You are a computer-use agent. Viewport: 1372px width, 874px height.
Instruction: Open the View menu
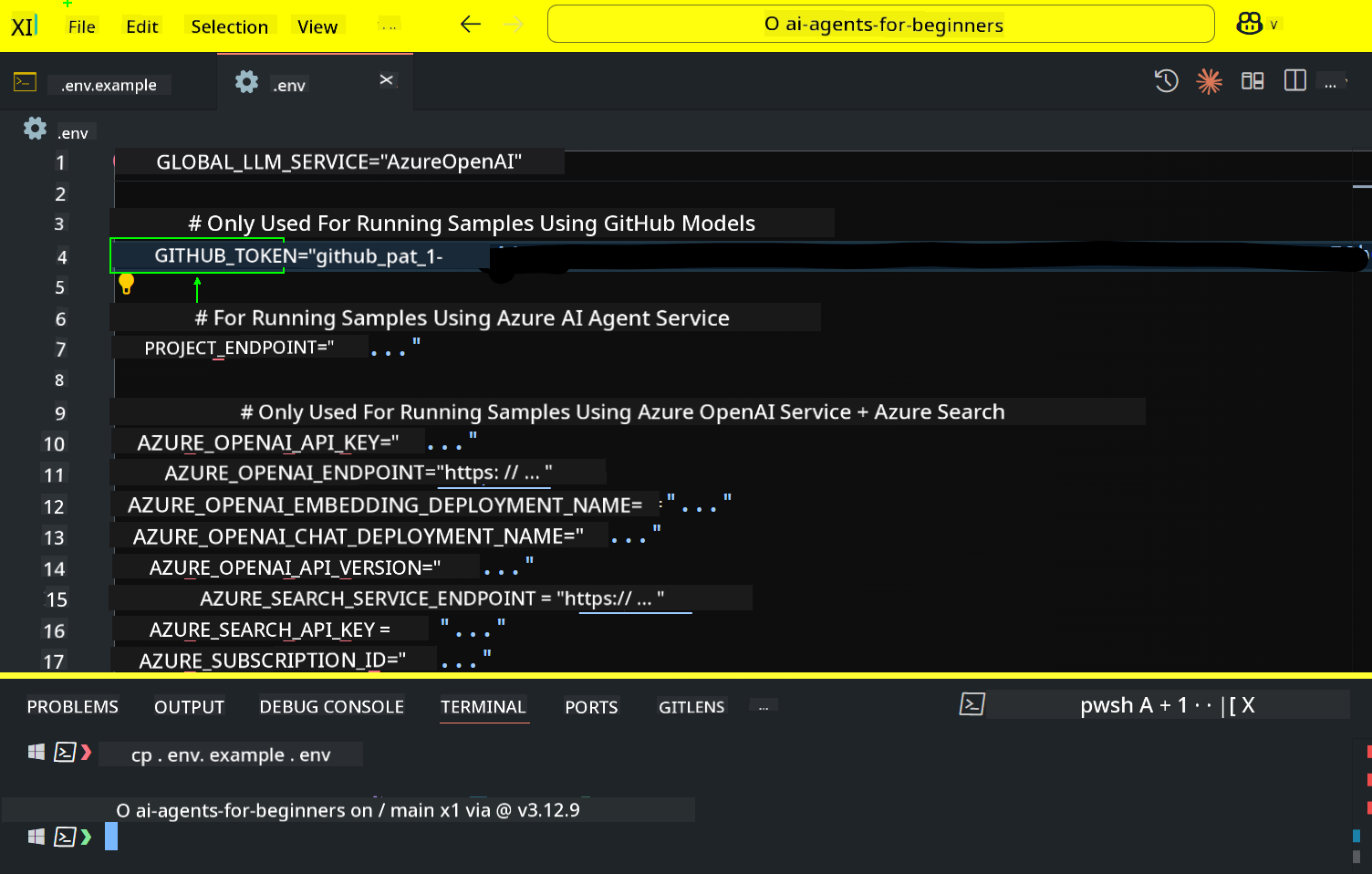(317, 26)
